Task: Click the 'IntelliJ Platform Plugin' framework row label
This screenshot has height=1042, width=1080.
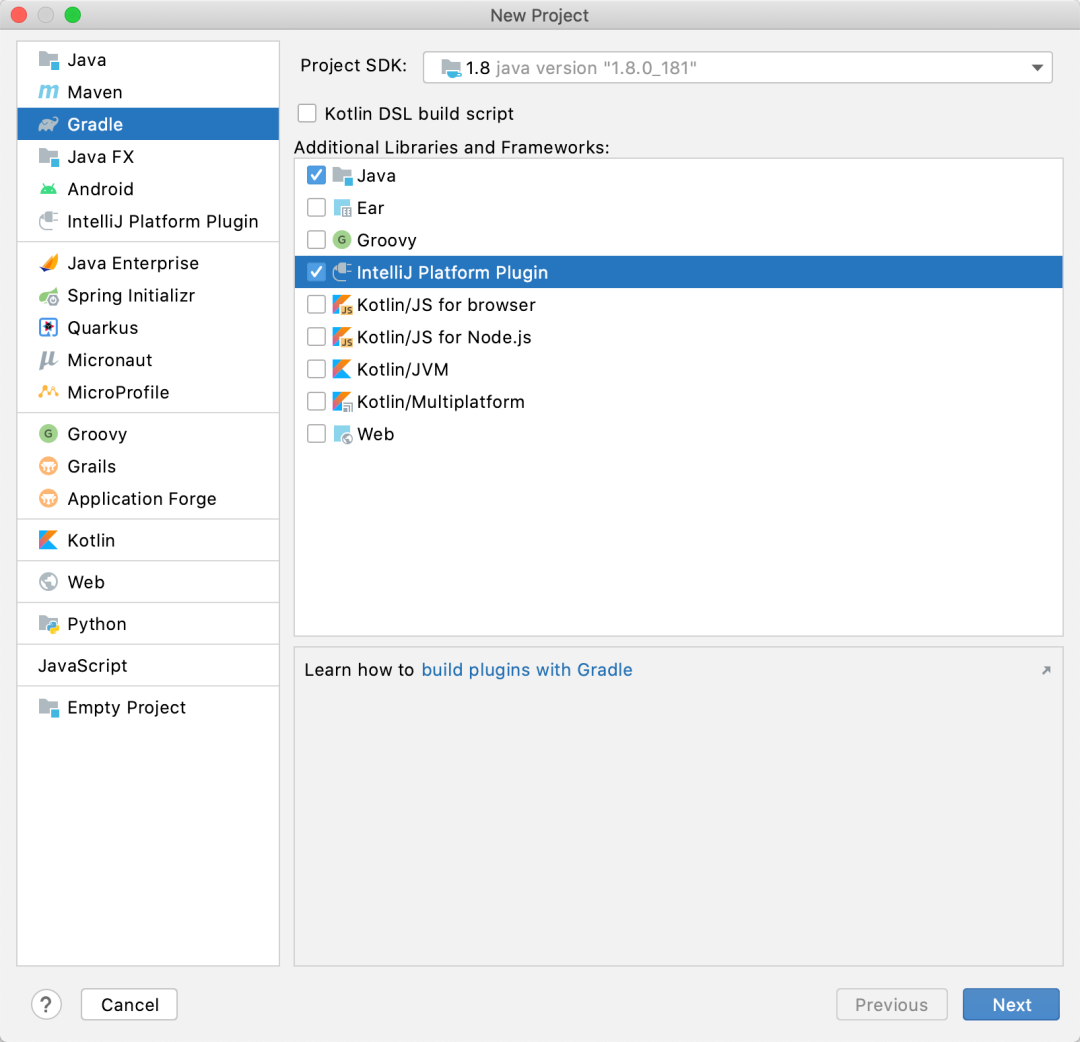Action: click(x=453, y=273)
